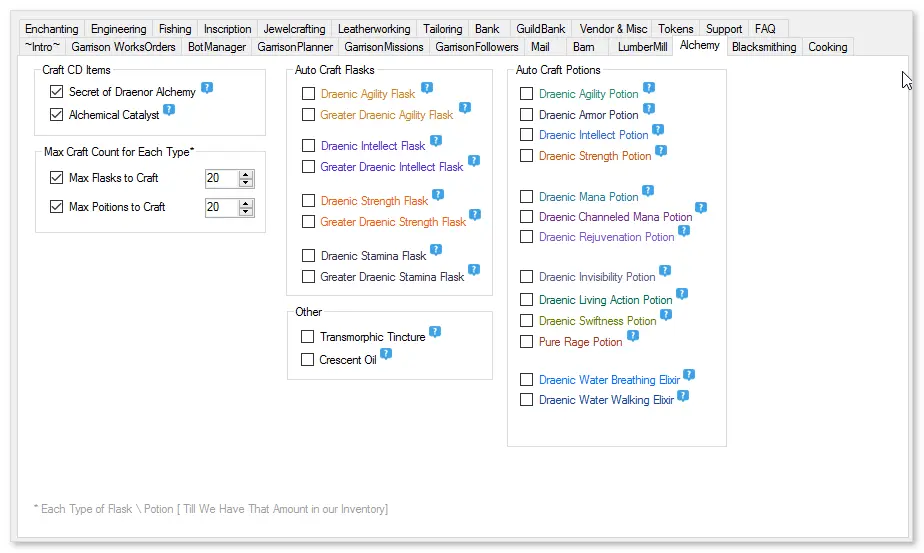
Task: Tick the Draenic Swiftness Potion checkbox
Action: click(526, 321)
